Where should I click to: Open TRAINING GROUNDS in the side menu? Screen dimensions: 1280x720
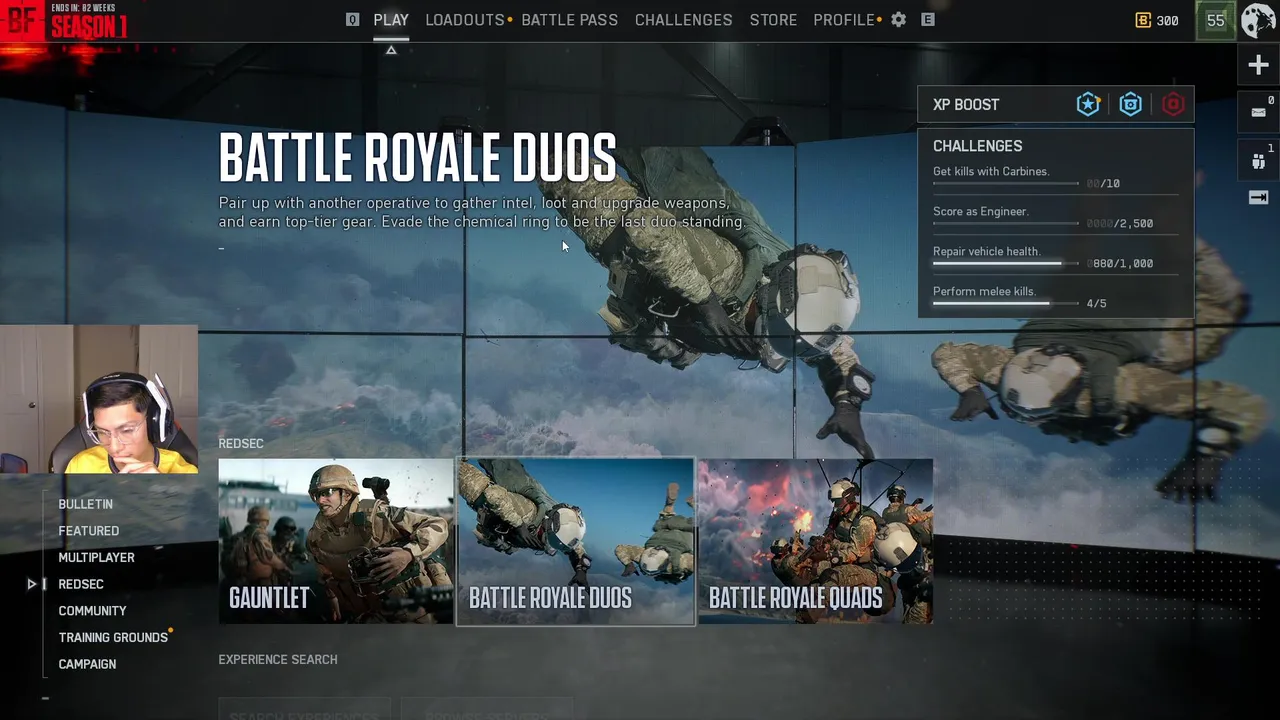(x=113, y=638)
